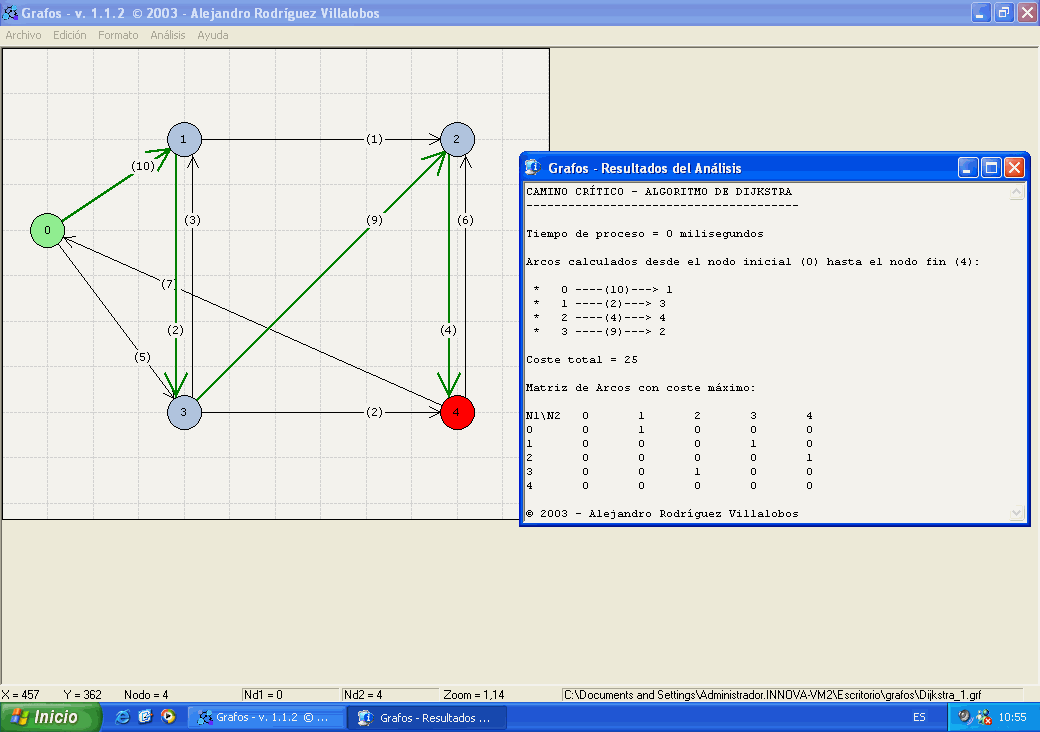Open the Análisis menu
Viewport: 1040px width, 732px height.
point(168,35)
